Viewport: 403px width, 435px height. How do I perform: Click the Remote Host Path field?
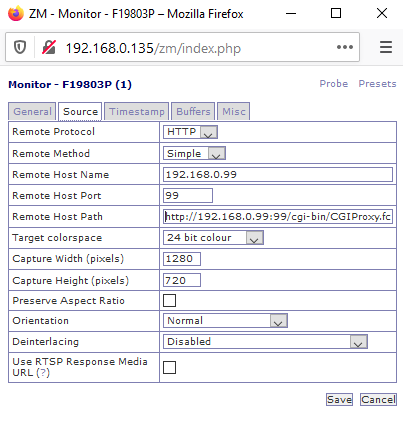278,217
